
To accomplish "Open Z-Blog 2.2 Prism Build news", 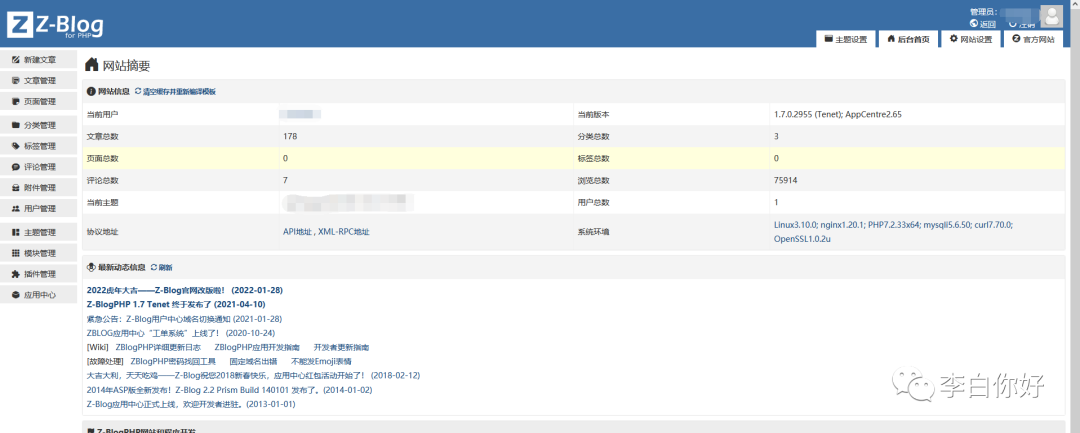I will coord(229,390).
